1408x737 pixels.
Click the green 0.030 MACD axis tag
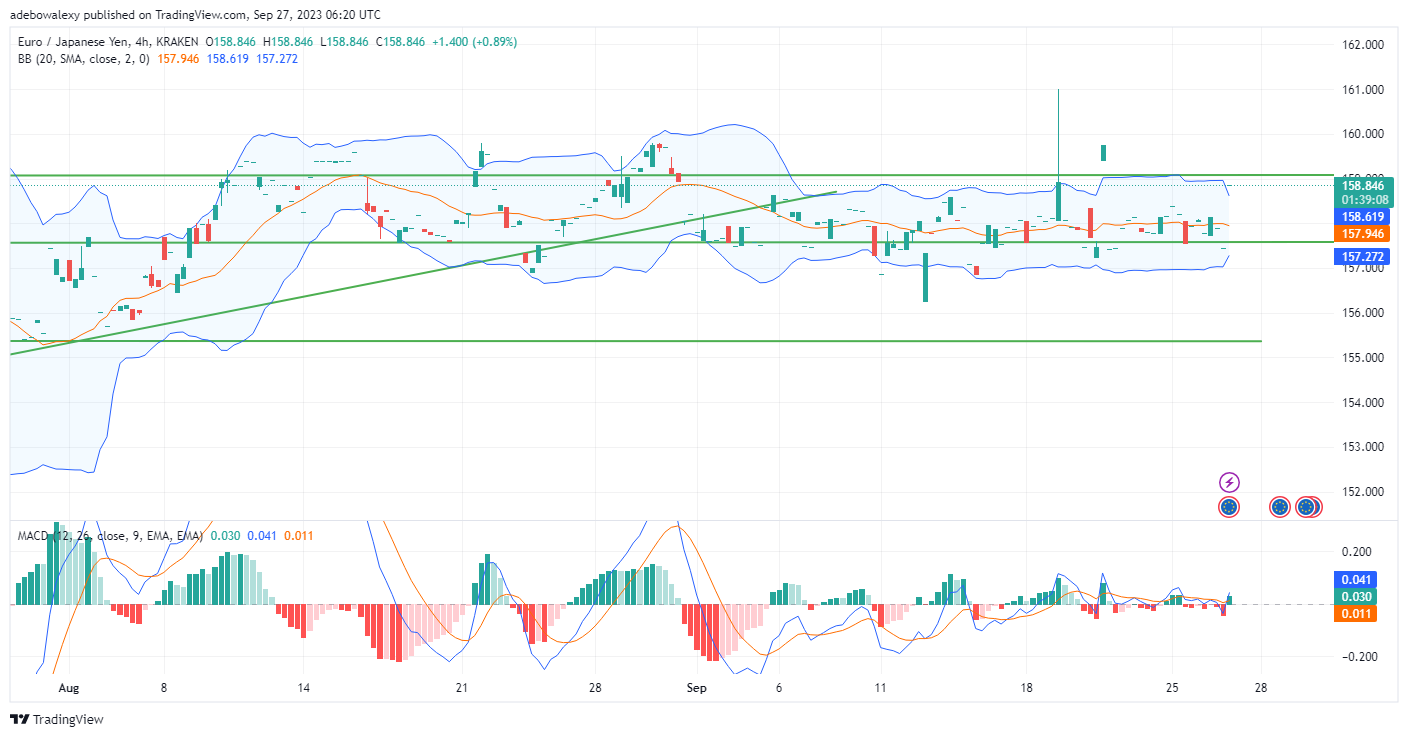coord(1357,597)
